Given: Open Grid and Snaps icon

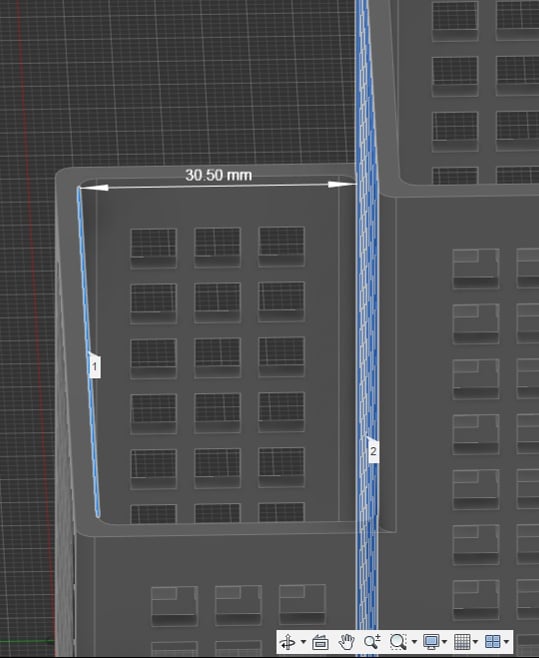Looking at the screenshot, I should [x=462, y=642].
